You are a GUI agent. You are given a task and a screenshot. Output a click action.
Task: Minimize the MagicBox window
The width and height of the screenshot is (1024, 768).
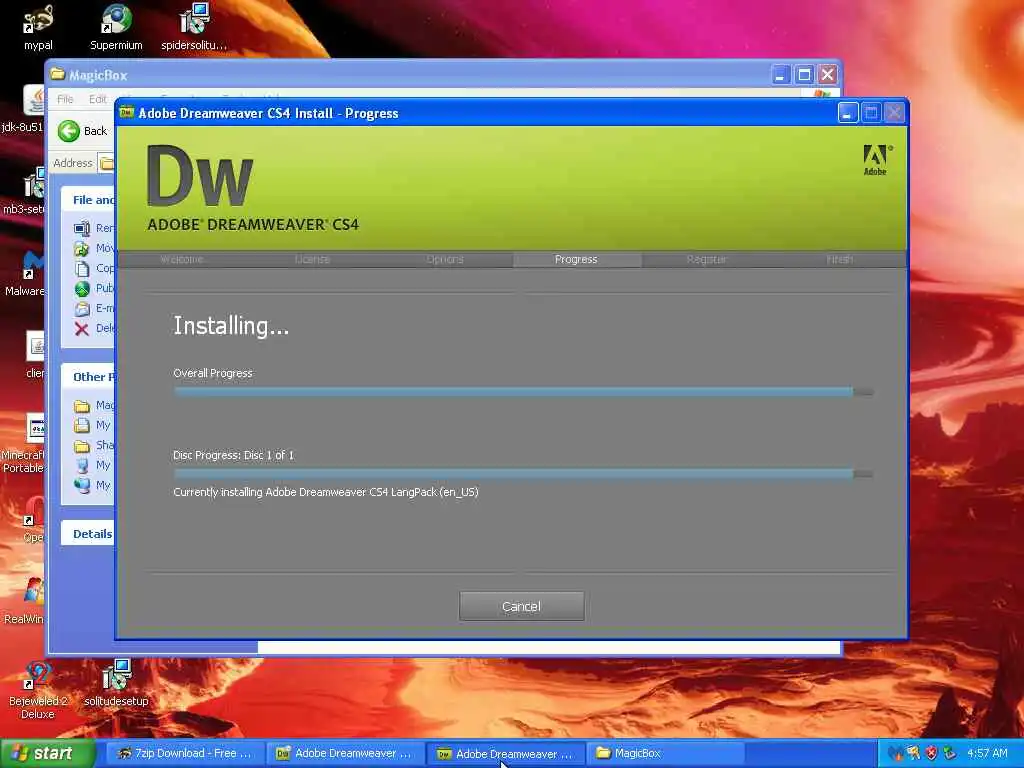780,74
